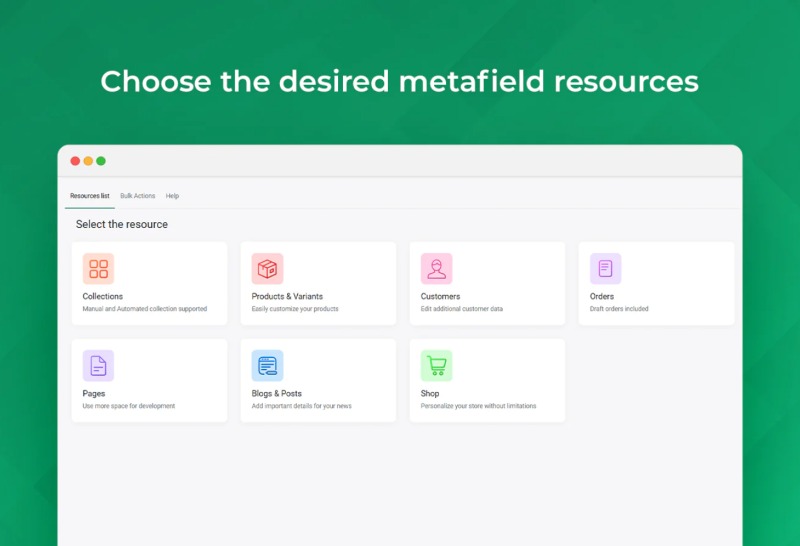The width and height of the screenshot is (800, 546).
Task: Click the Orders document icon
Action: point(606,268)
